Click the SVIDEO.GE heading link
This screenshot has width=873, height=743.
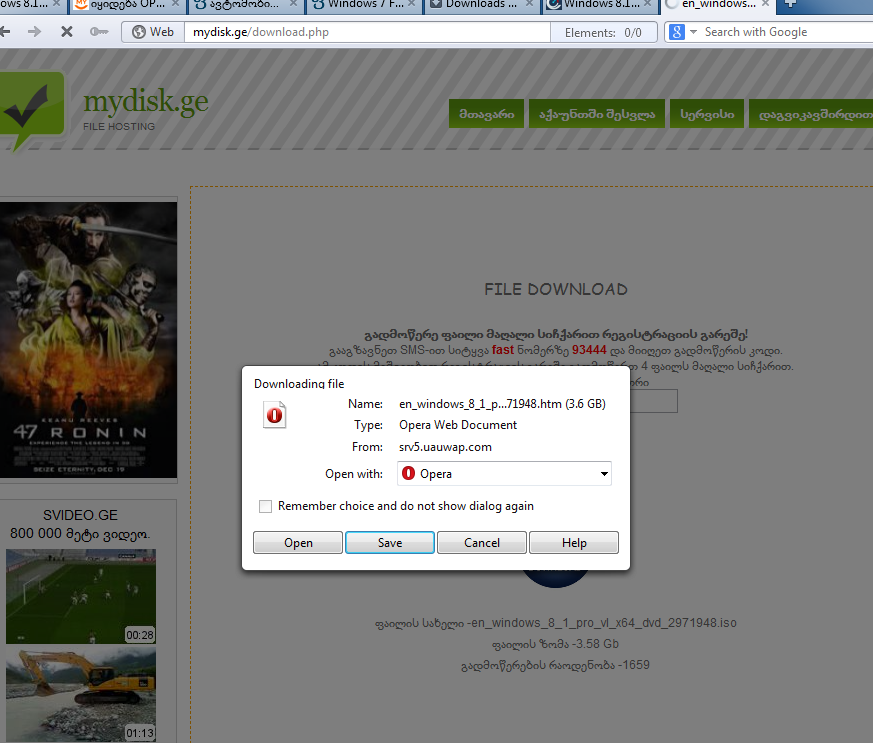(x=81, y=515)
